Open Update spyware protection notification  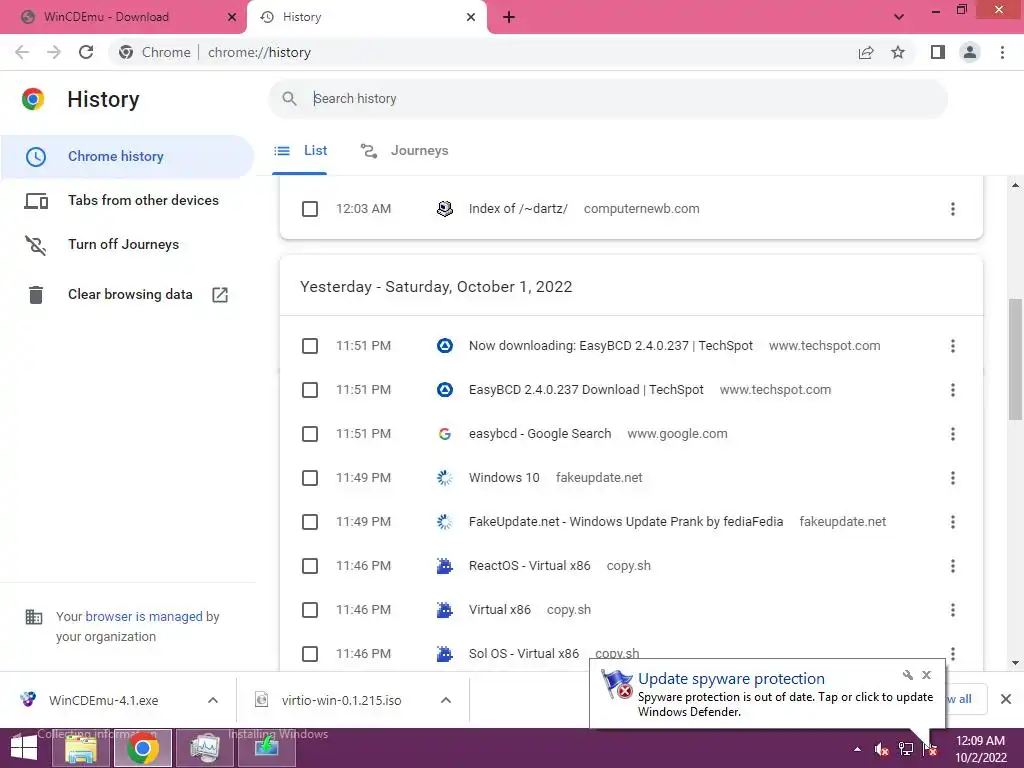click(767, 694)
